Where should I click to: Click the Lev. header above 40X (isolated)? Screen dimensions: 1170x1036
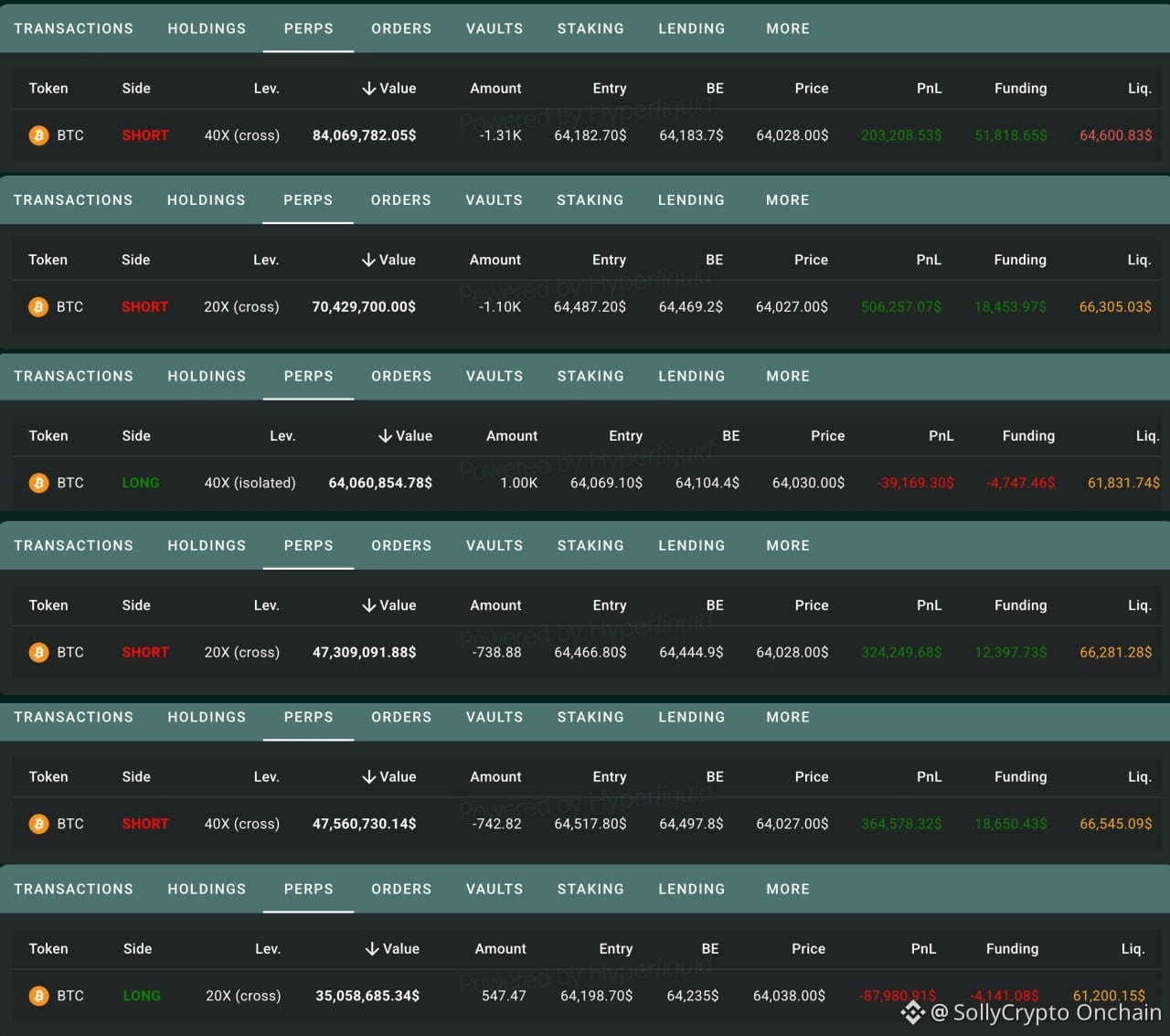tap(282, 436)
